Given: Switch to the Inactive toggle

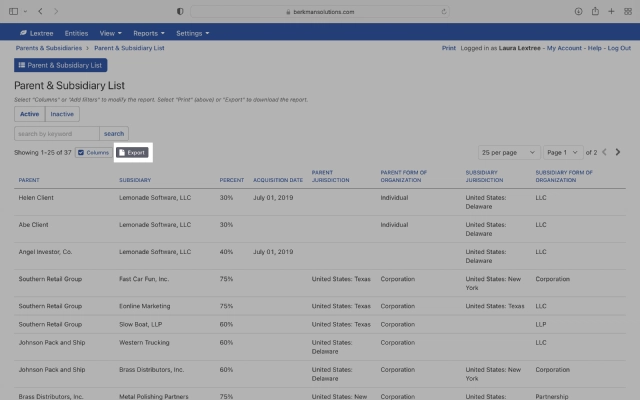Looking at the screenshot, I should [x=62, y=114].
